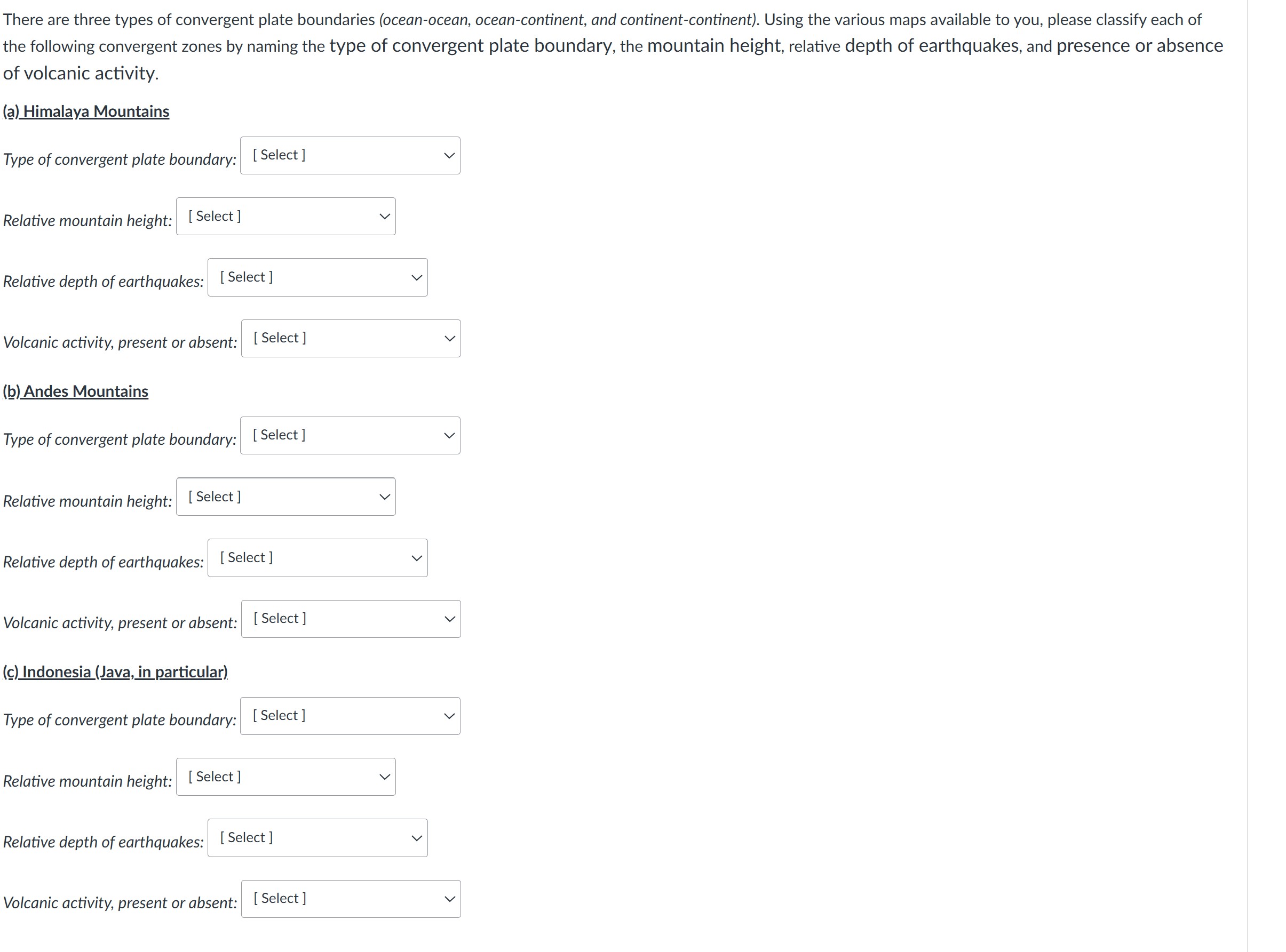Open Himalaya relative mountain height dropdown
This screenshot has width=1286, height=952.
point(286,217)
